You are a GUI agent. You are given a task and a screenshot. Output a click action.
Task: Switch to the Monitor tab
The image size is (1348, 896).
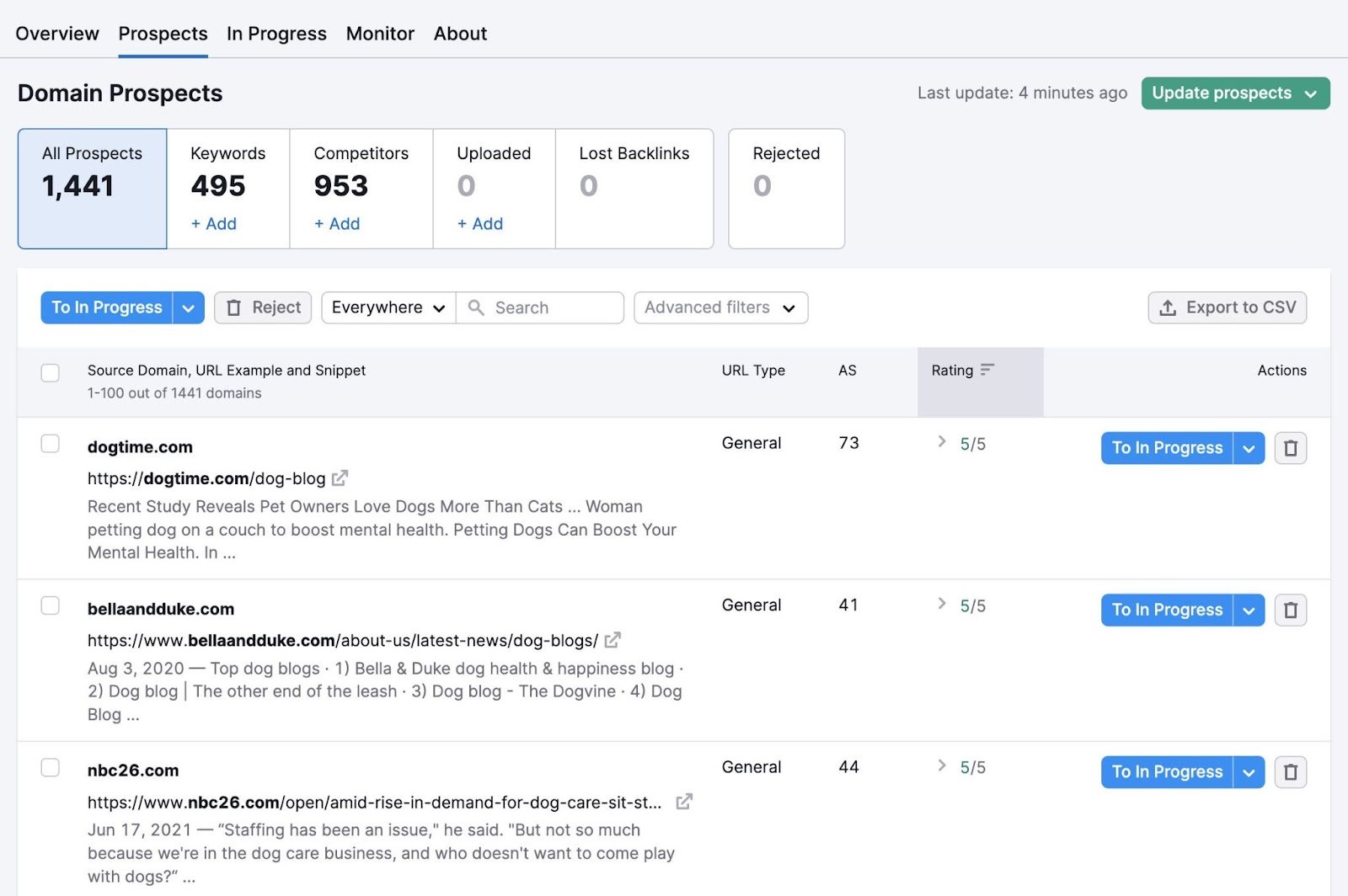[x=380, y=34]
